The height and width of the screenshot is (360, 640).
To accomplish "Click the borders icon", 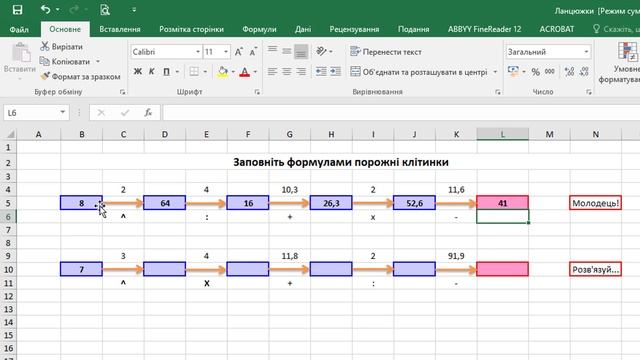I will (194, 71).
